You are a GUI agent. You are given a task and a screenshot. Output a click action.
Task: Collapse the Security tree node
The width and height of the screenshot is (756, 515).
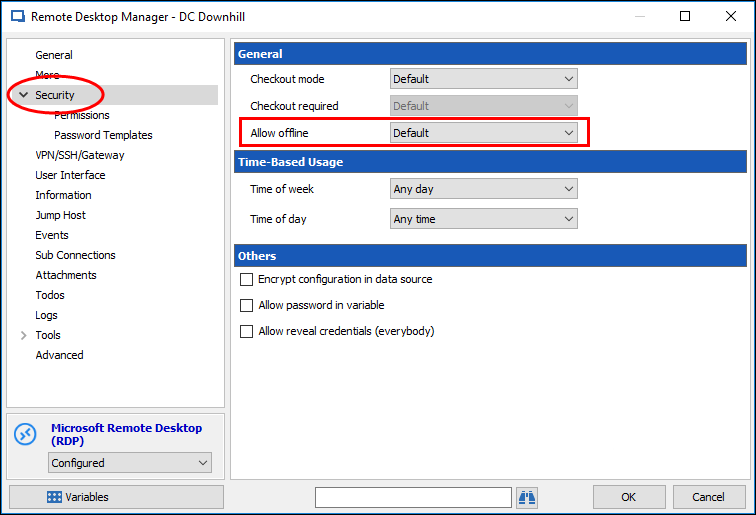[23, 95]
